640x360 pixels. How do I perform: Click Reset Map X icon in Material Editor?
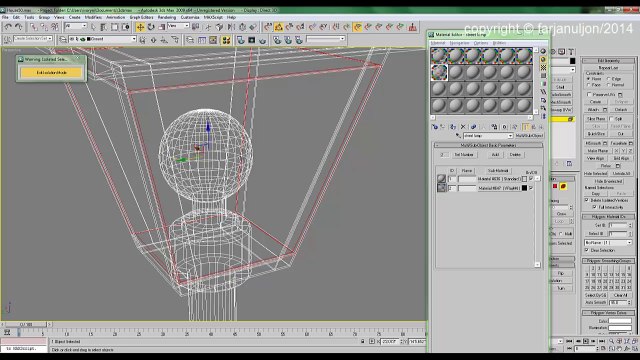click(463, 127)
